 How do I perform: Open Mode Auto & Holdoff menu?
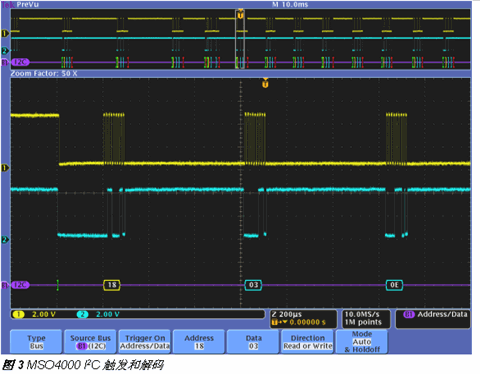(362, 342)
